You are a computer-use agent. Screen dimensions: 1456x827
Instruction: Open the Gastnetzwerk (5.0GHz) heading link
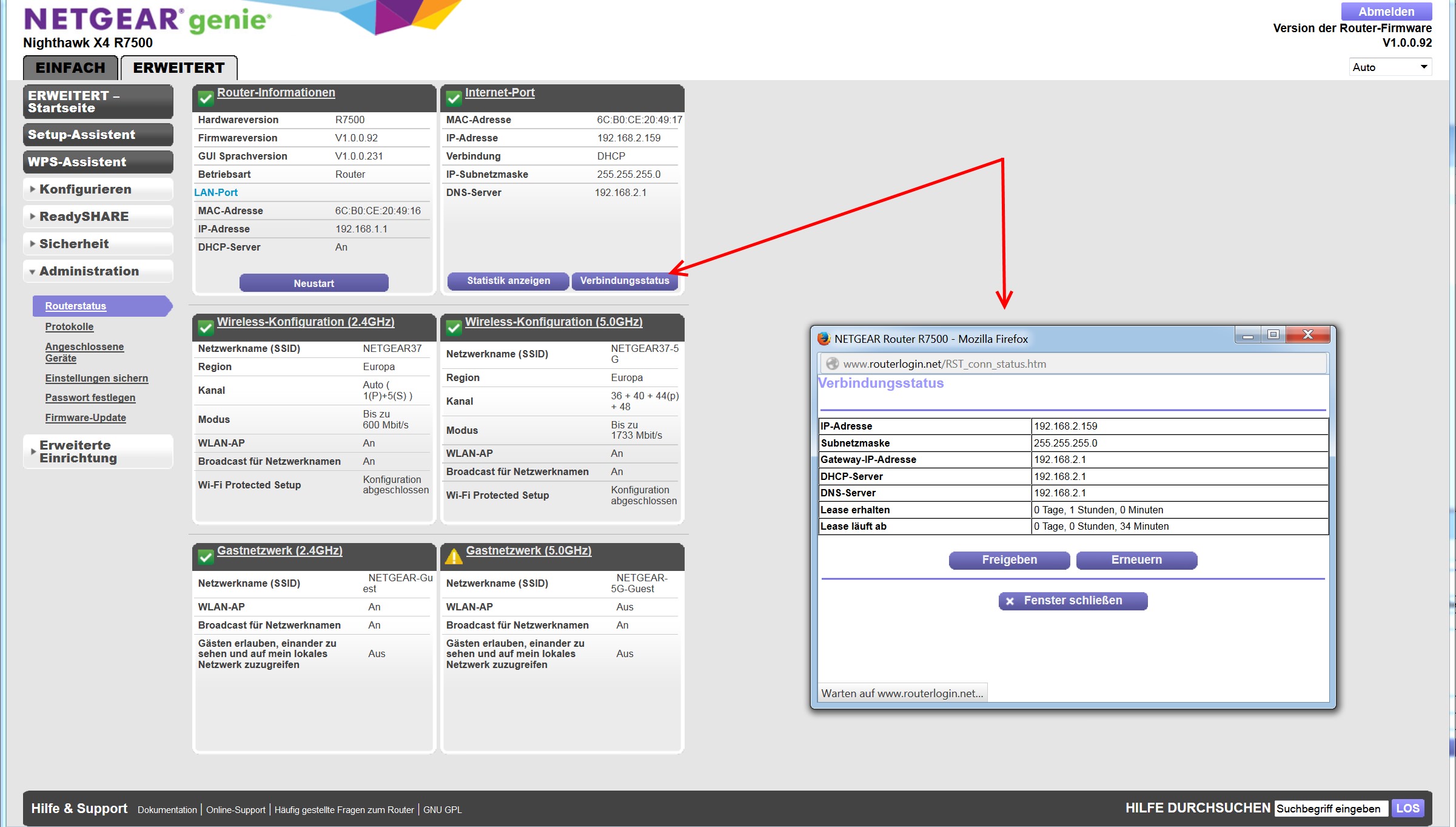tap(528, 550)
